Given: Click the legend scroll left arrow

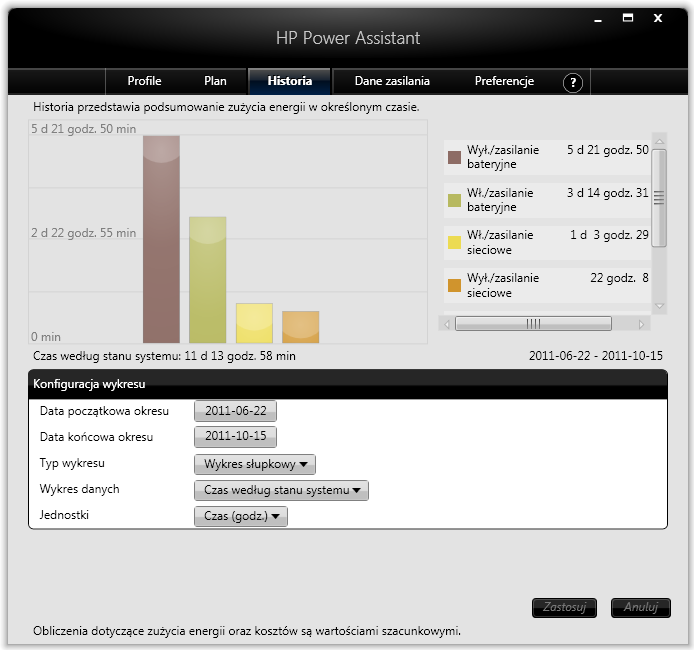Looking at the screenshot, I should pos(447,324).
